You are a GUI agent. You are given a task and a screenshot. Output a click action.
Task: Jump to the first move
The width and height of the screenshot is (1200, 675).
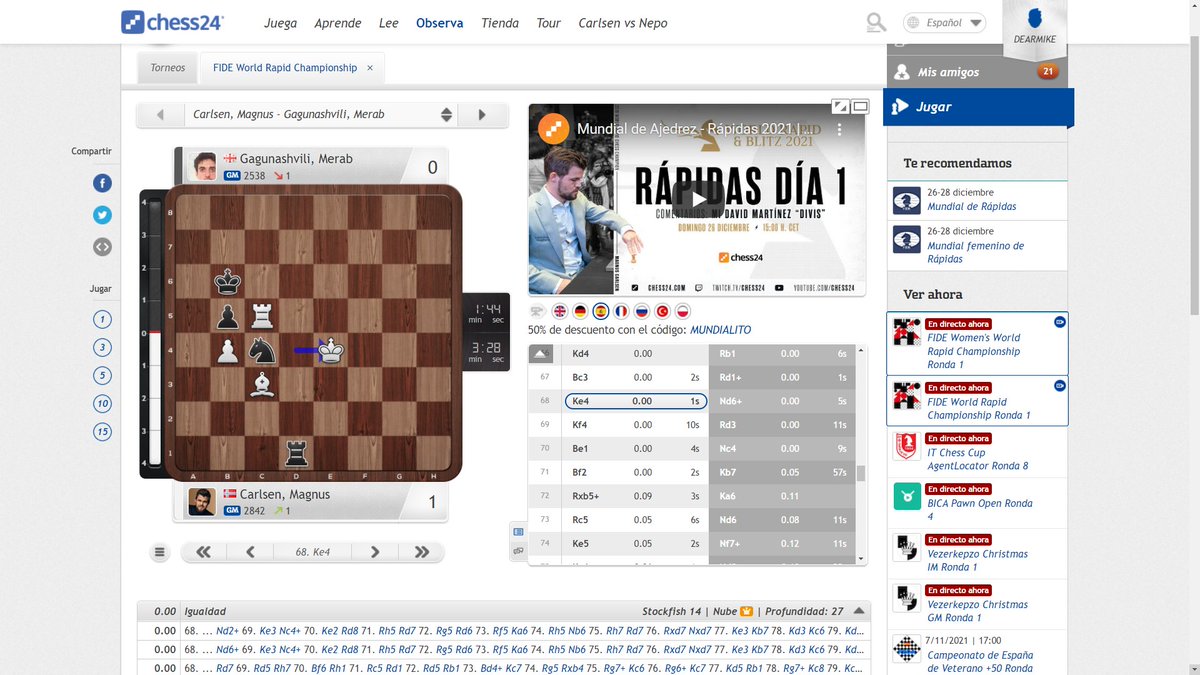(x=204, y=551)
